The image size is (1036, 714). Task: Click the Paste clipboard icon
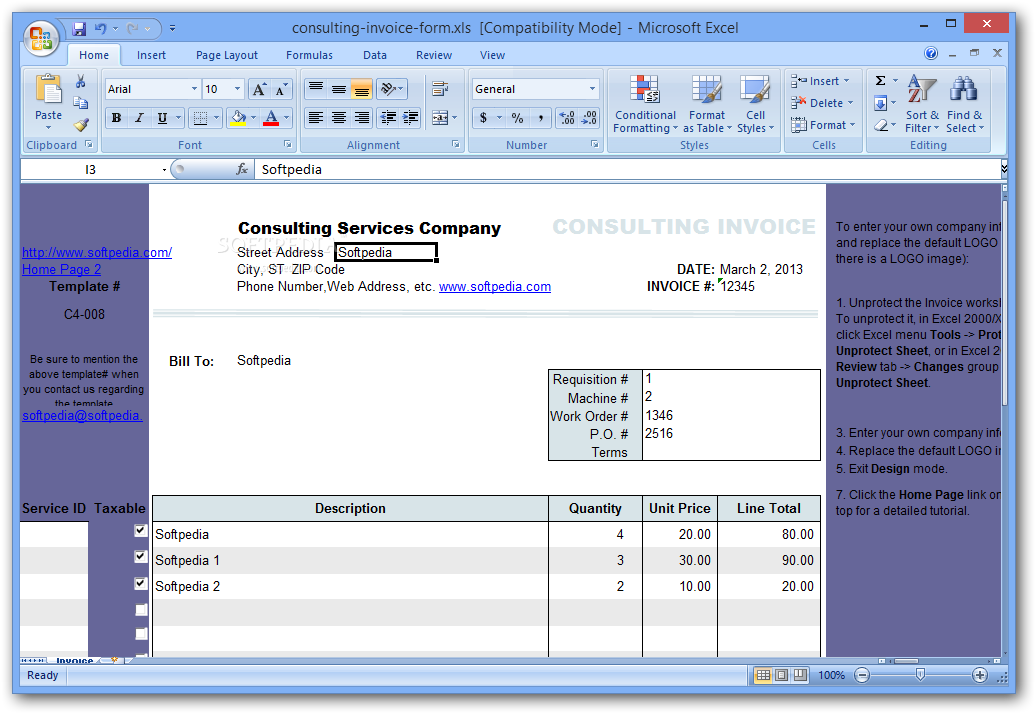[x=48, y=89]
